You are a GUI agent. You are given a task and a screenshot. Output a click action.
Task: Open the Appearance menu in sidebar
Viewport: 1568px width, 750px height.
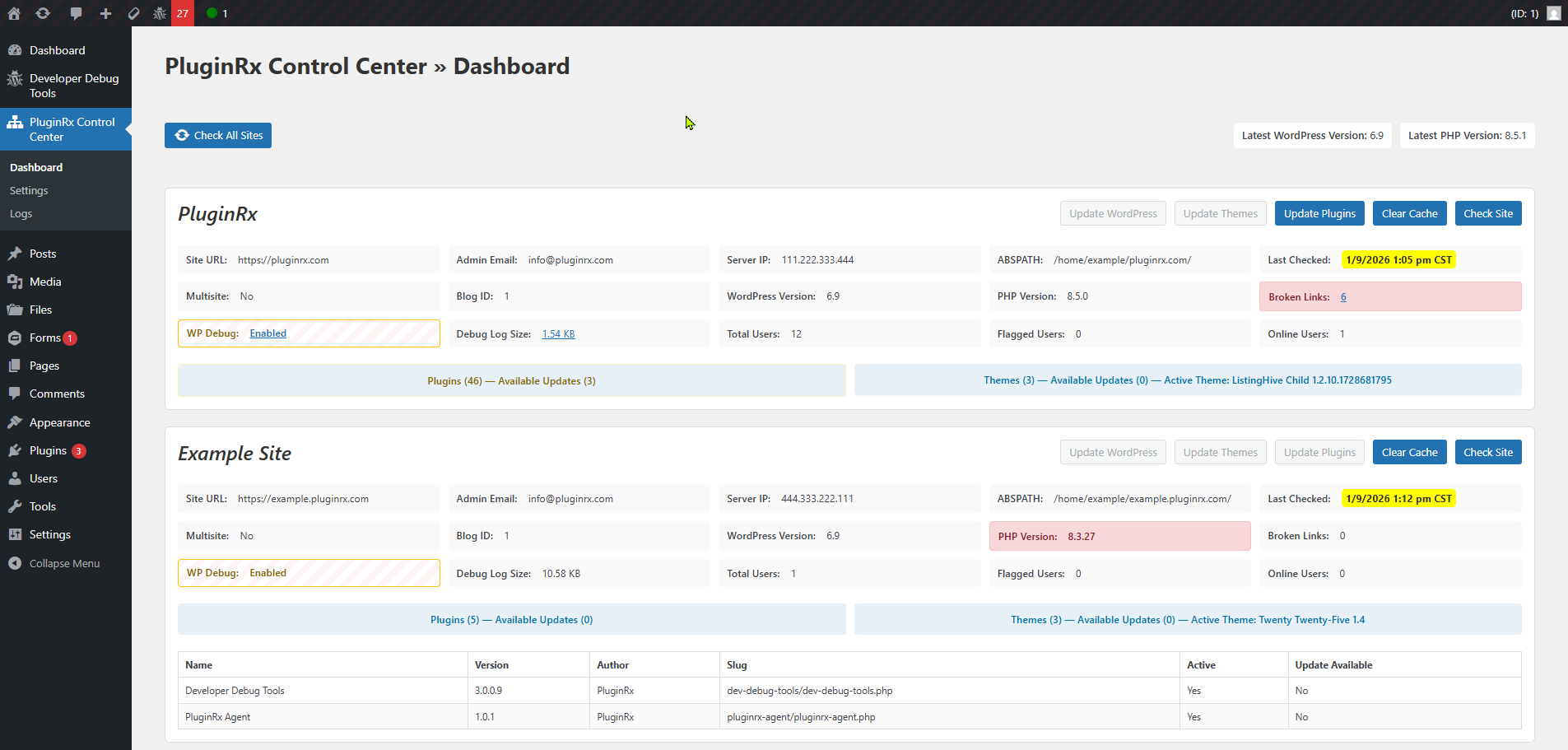coord(59,422)
